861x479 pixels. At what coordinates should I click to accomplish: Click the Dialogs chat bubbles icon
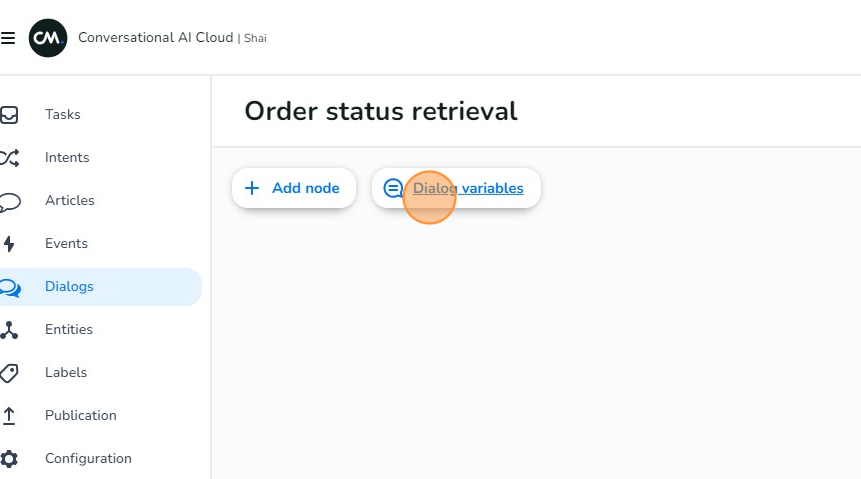[x=9, y=287]
